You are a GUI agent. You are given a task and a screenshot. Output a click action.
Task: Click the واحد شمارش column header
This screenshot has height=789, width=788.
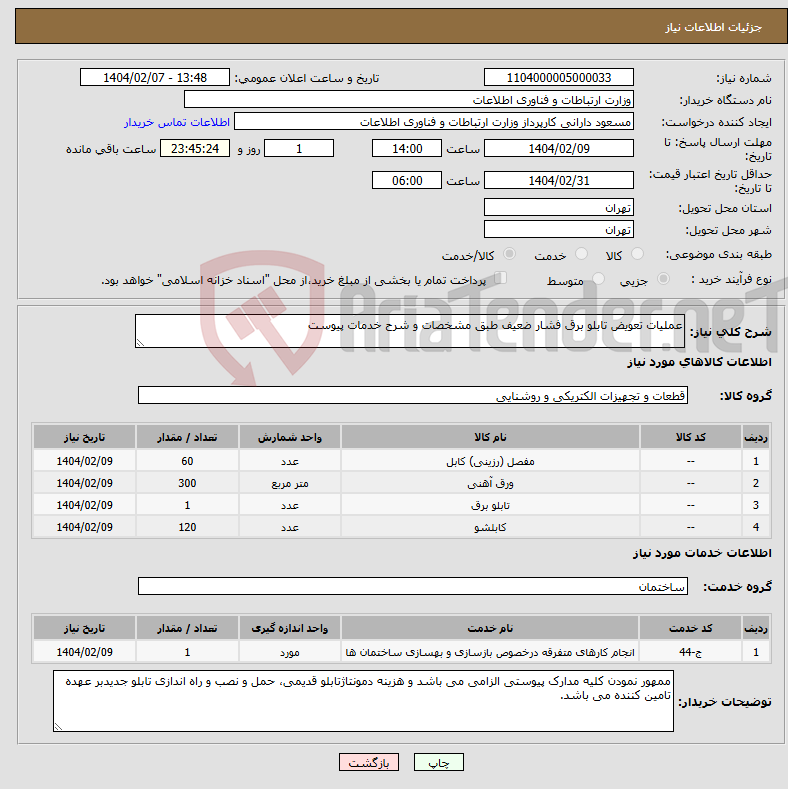(290, 437)
